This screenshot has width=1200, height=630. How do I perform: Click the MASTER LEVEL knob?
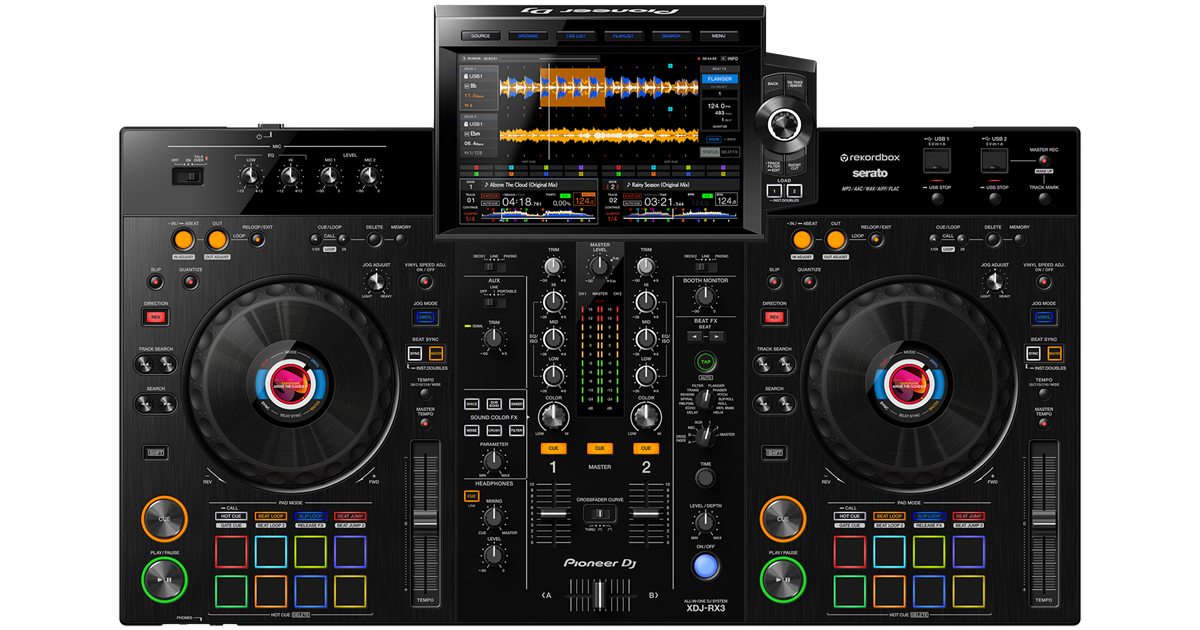point(599,265)
